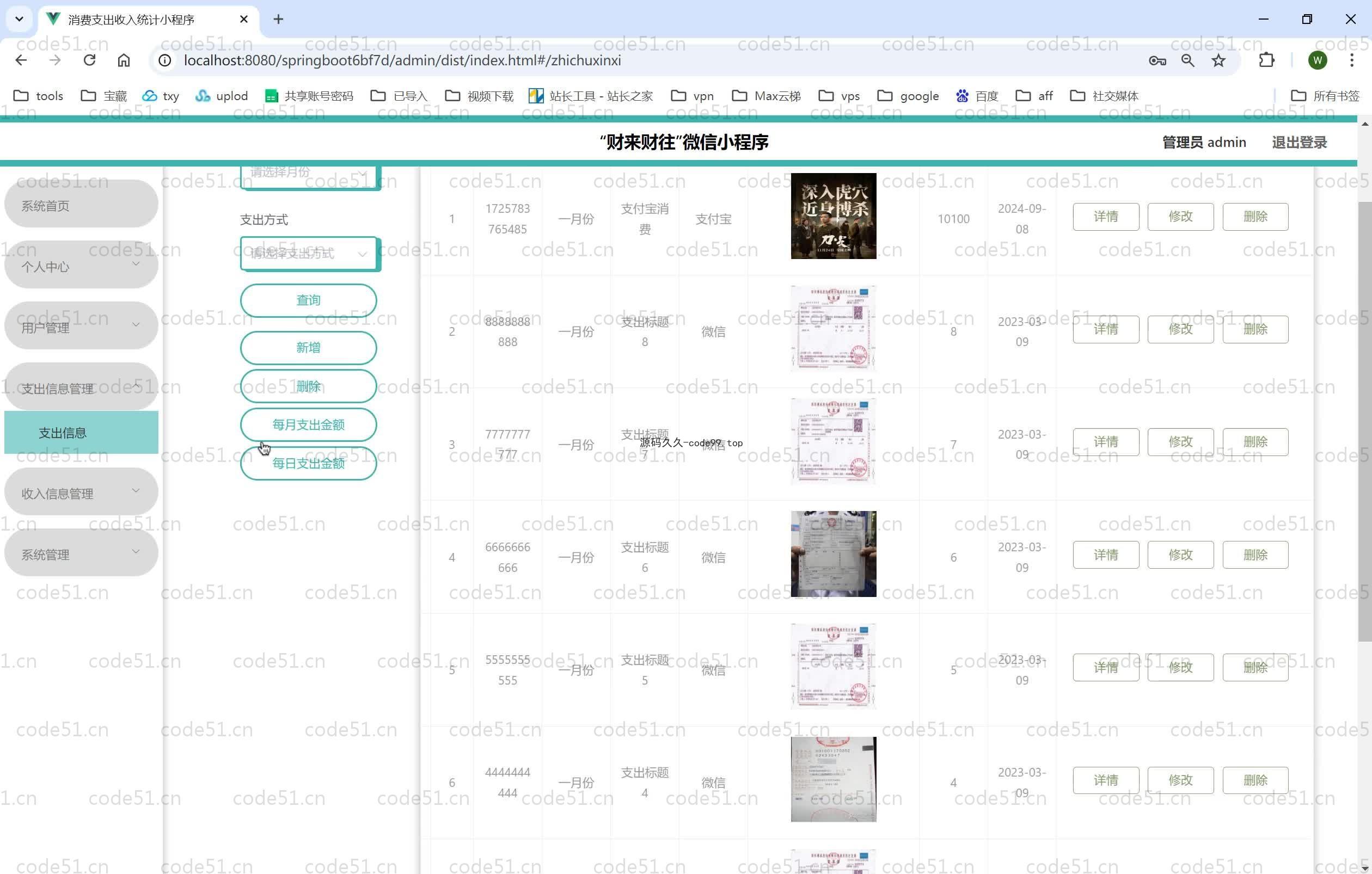
Task: Click the 查询 button
Action: pos(308,300)
